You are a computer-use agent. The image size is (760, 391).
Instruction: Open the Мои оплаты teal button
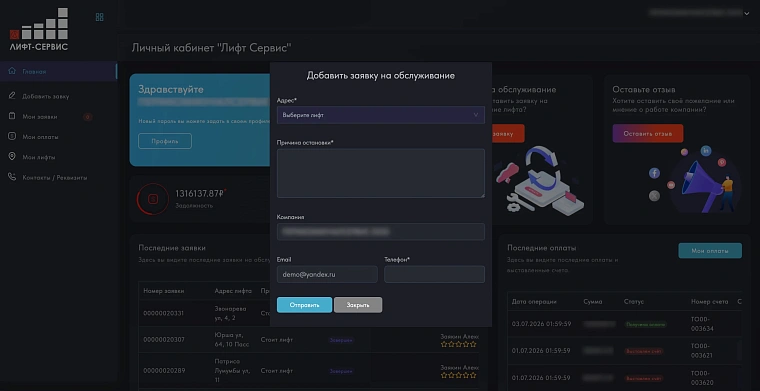[x=710, y=250]
